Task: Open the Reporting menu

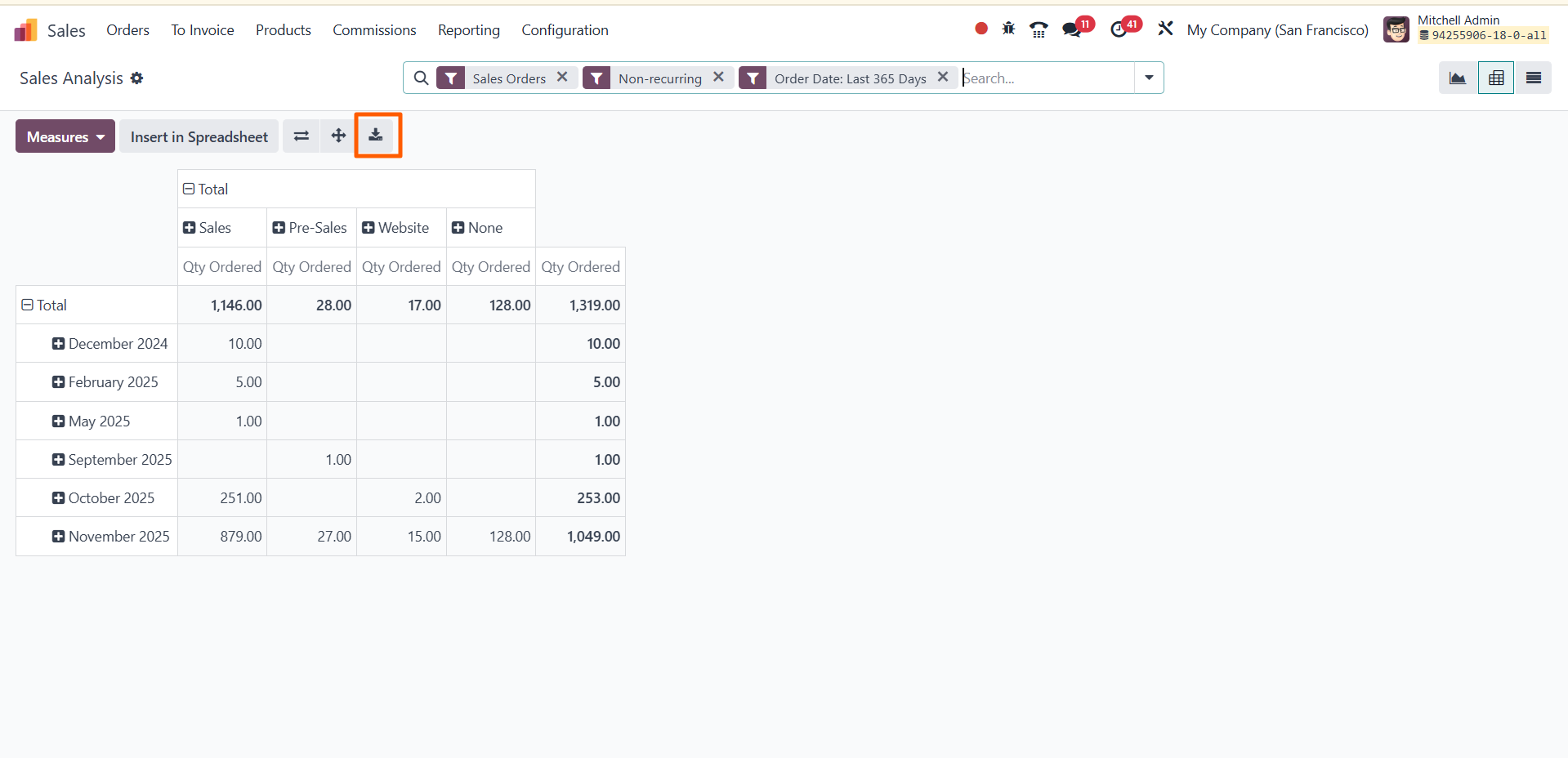Action: pyautogui.click(x=468, y=30)
